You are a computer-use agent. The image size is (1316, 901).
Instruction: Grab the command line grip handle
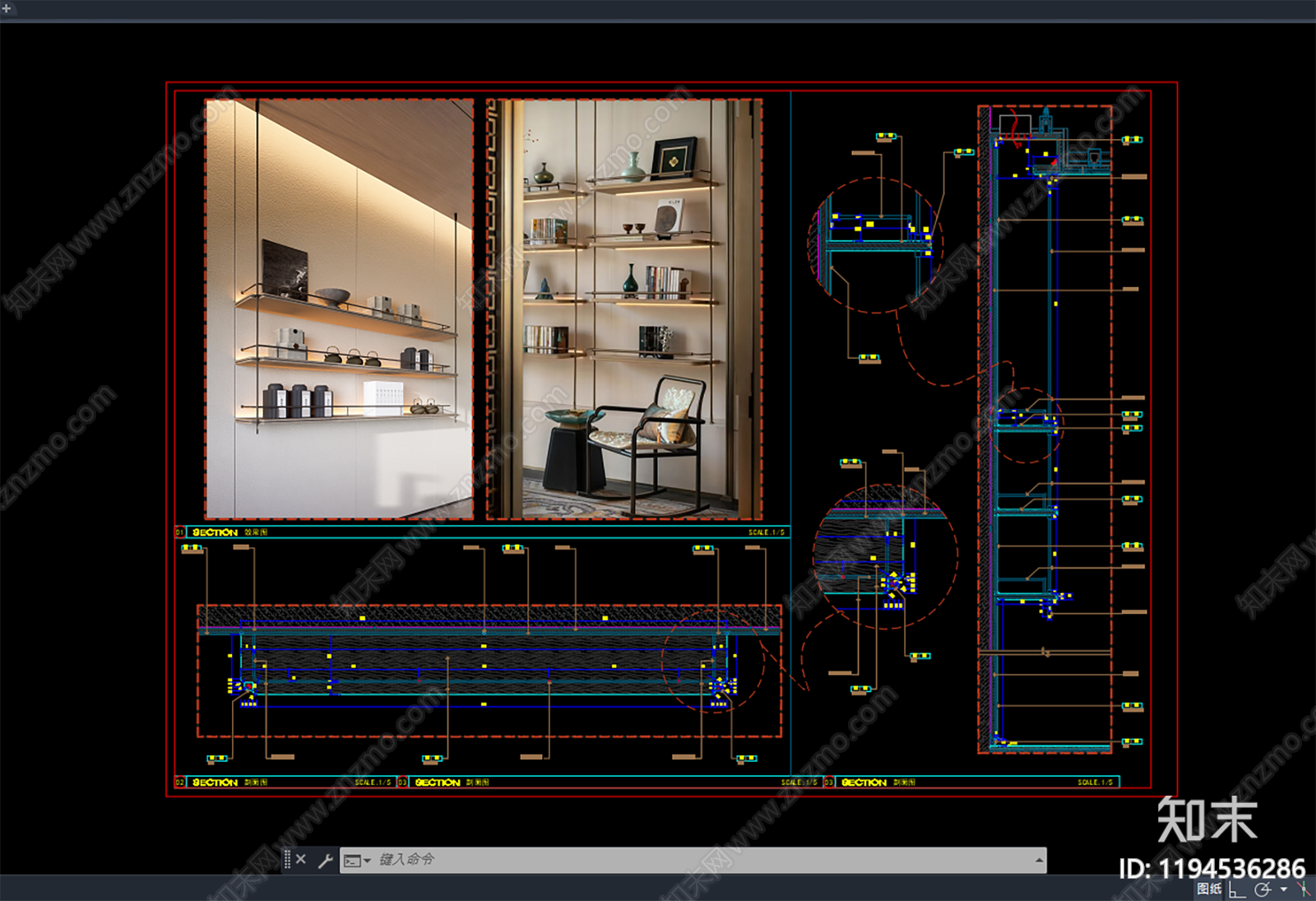[287, 859]
